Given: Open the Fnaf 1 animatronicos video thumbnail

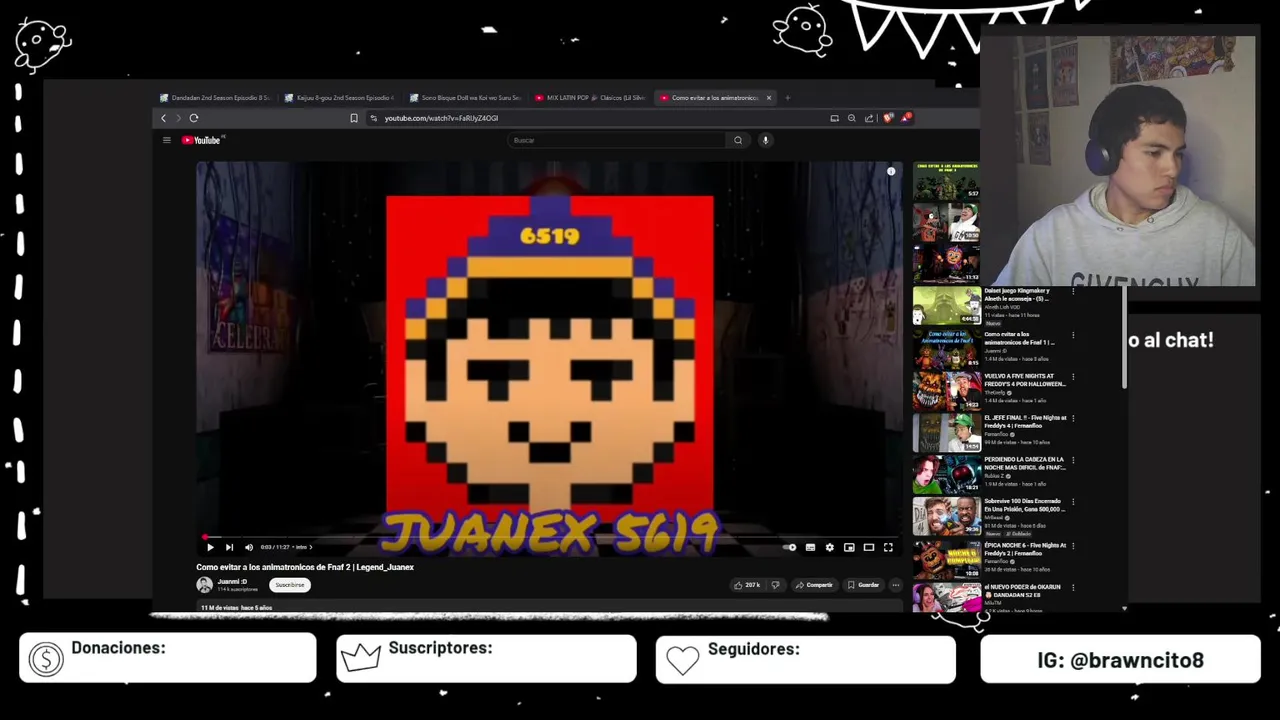Looking at the screenshot, I should [946, 349].
